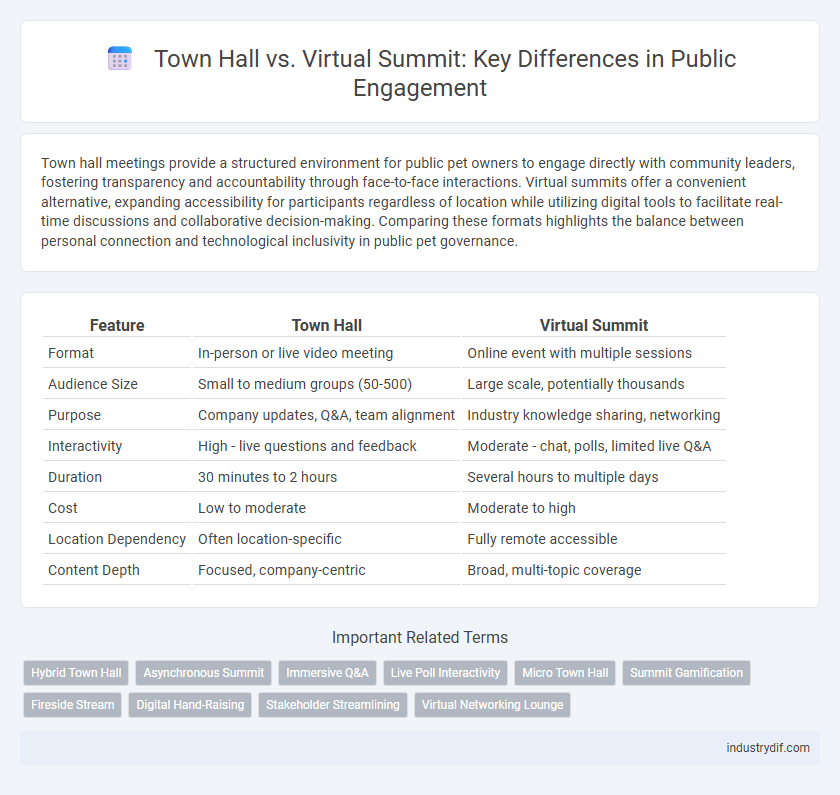This screenshot has width=840, height=795.
Task: Click the 'Important Related Terms' heading
Action: coord(420,638)
